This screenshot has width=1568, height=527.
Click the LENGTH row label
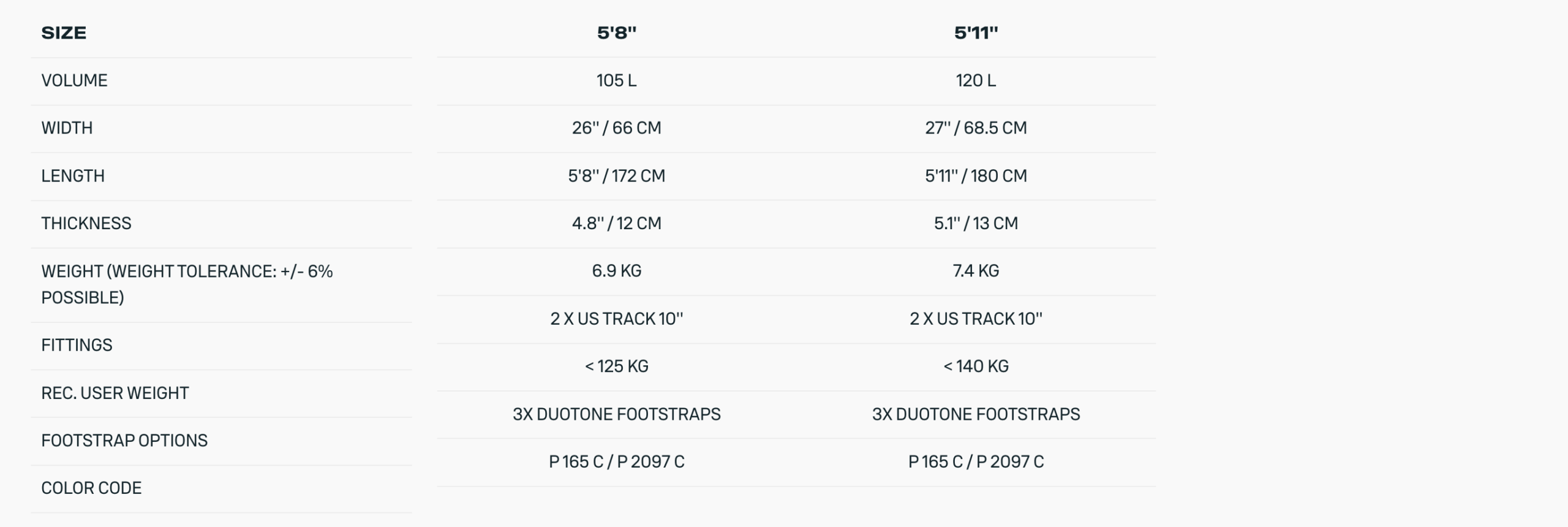[73, 176]
